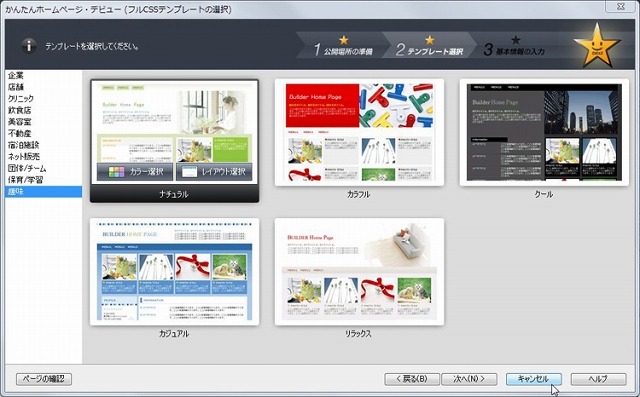Click the star above step 3 基本情報の入力
Screen dimensions: 640x397
point(516,40)
